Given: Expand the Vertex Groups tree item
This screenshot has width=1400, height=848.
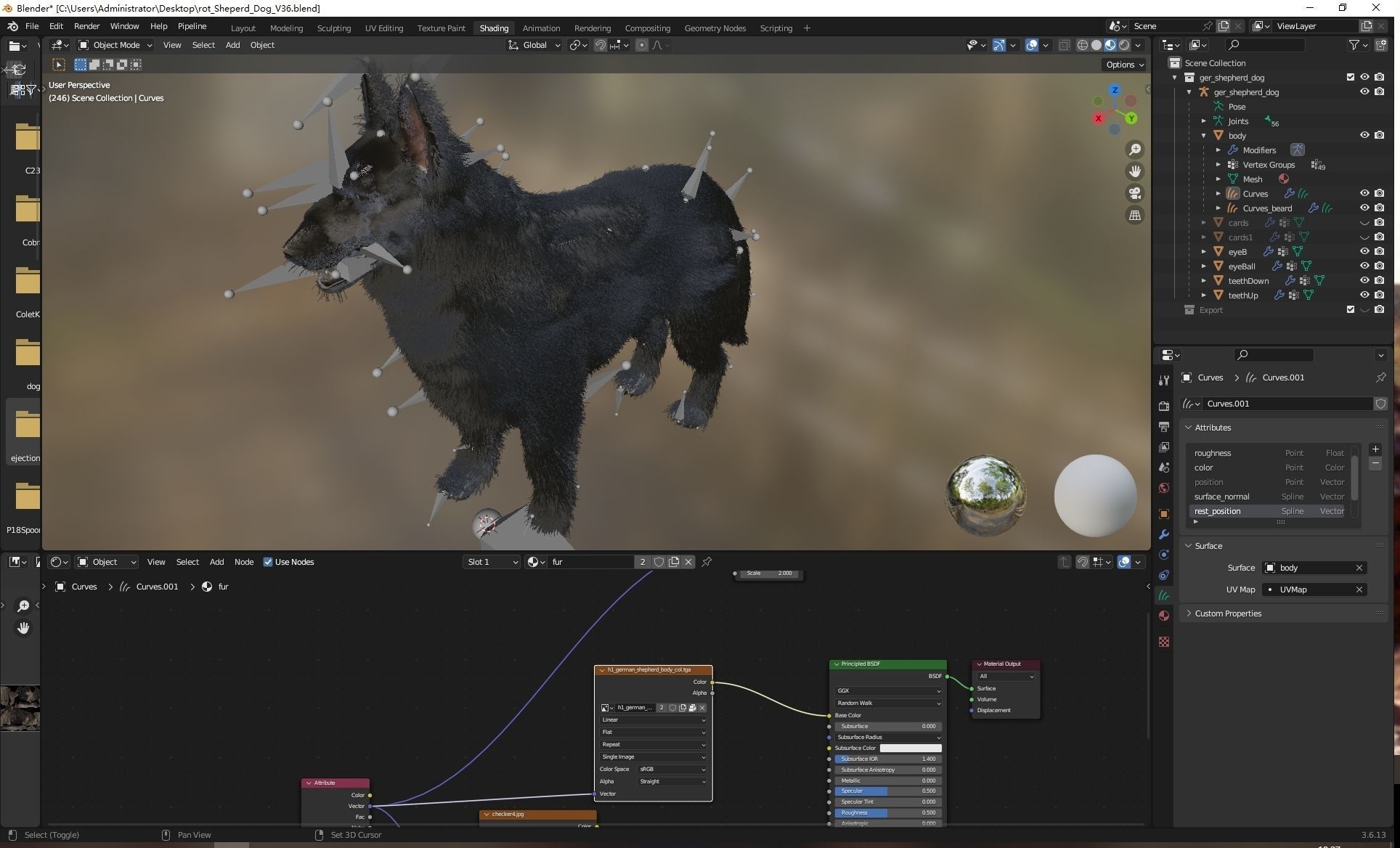Looking at the screenshot, I should pyautogui.click(x=1218, y=165).
